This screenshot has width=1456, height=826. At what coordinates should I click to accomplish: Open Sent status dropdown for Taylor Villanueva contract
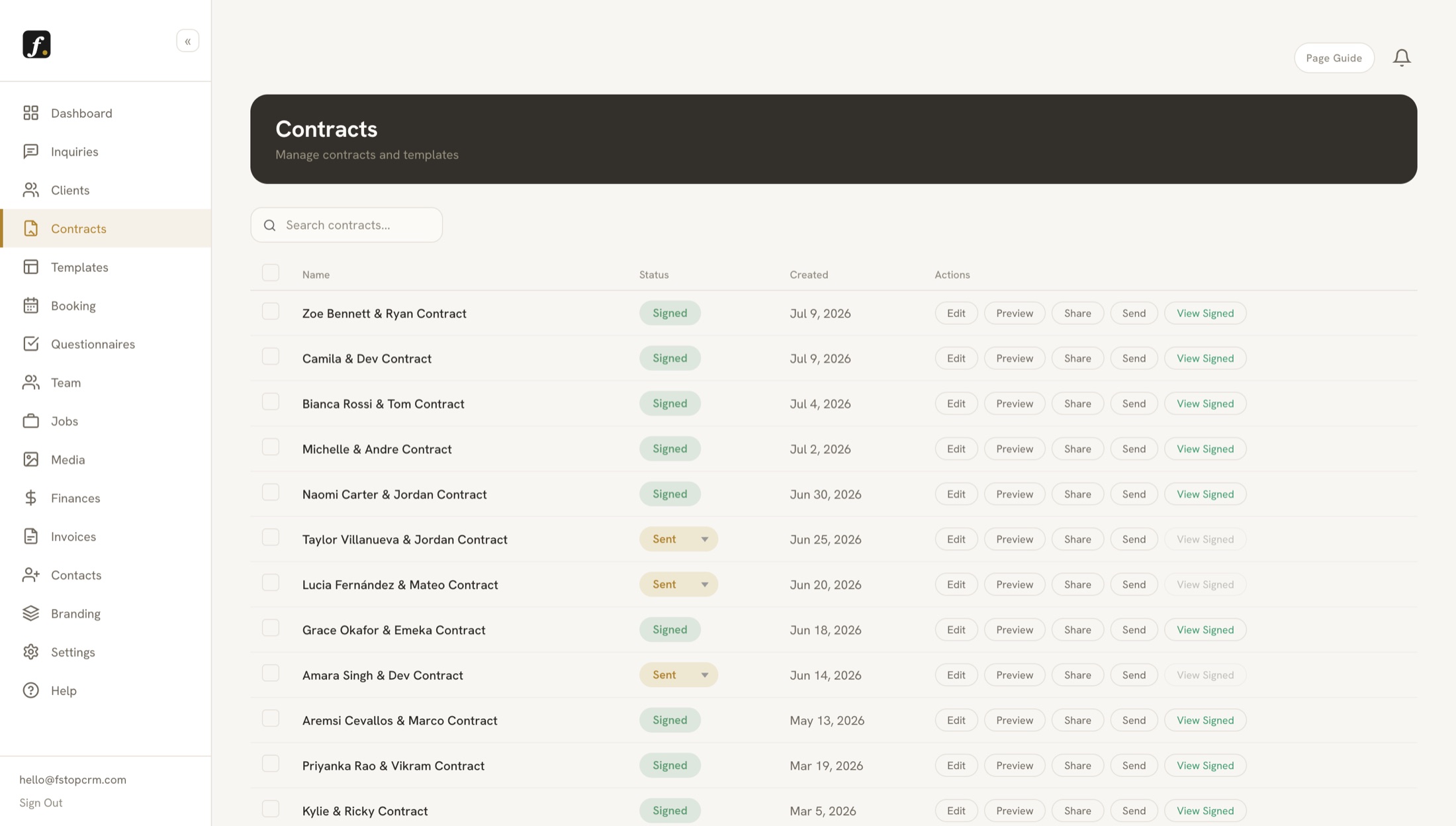point(678,539)
